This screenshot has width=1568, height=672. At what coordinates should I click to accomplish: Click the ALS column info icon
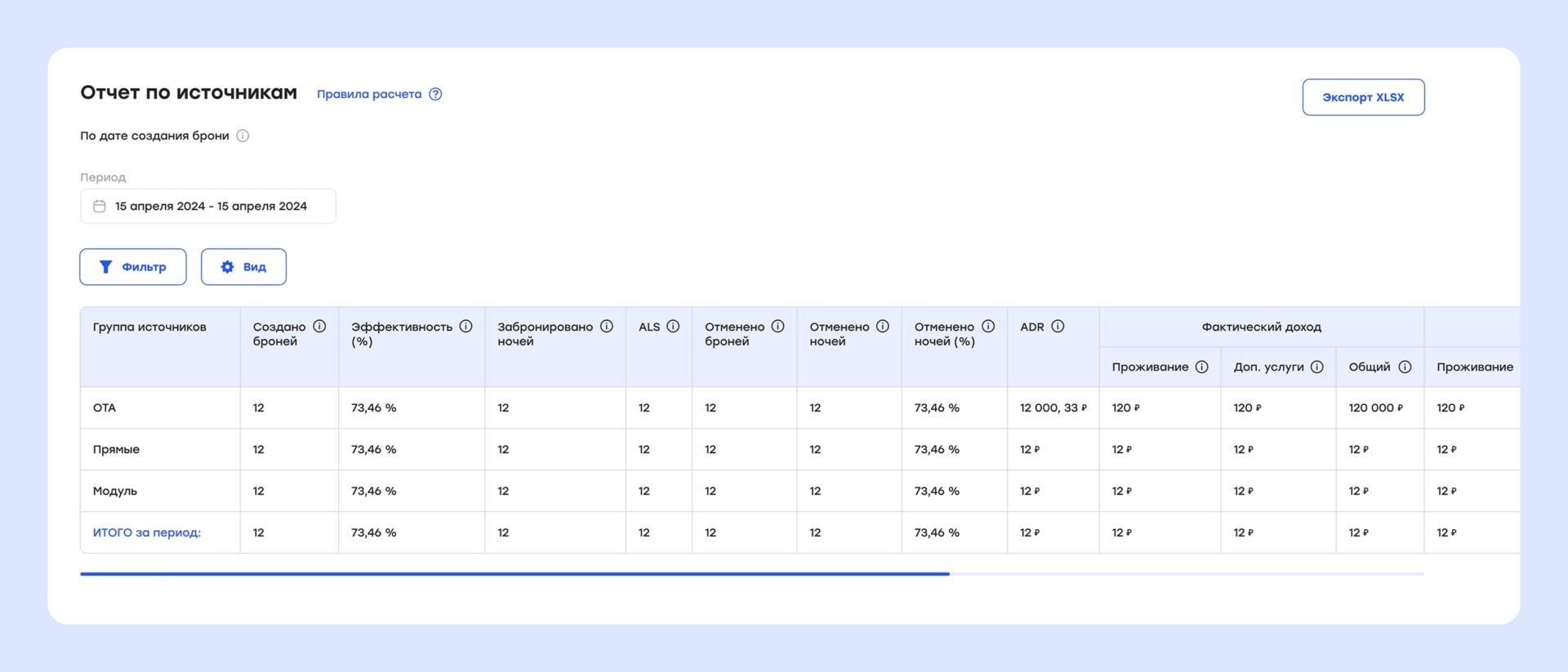click(x=673, y=327)
